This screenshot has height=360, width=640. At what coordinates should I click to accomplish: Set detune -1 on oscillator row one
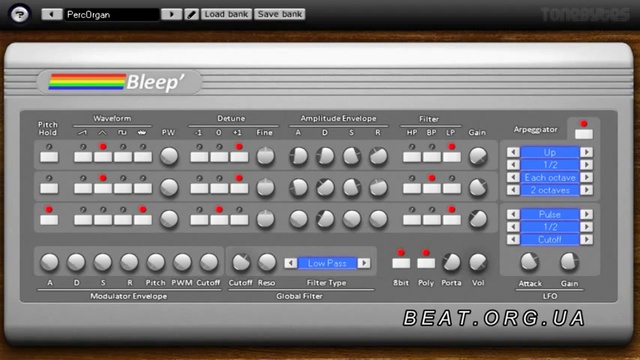[x=199, y=157]
